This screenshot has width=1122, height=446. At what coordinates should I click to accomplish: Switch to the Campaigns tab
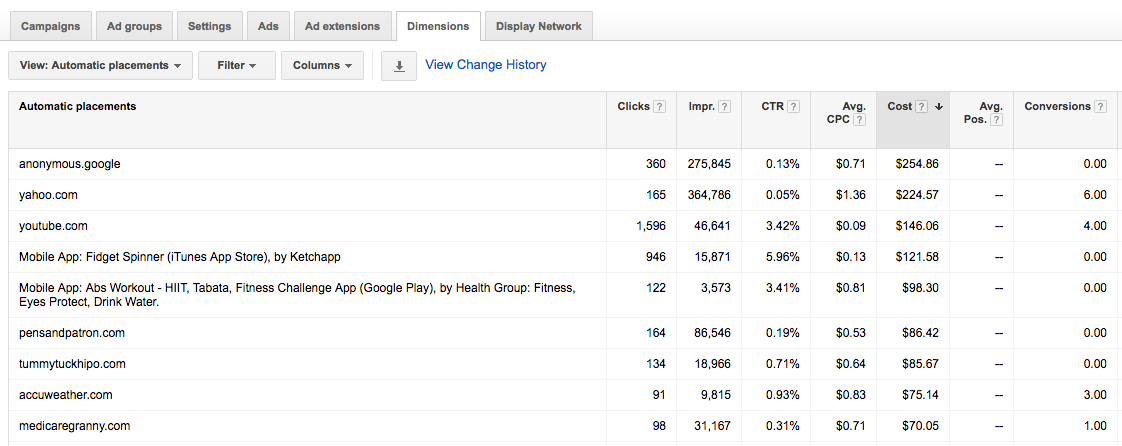(50, 26)
